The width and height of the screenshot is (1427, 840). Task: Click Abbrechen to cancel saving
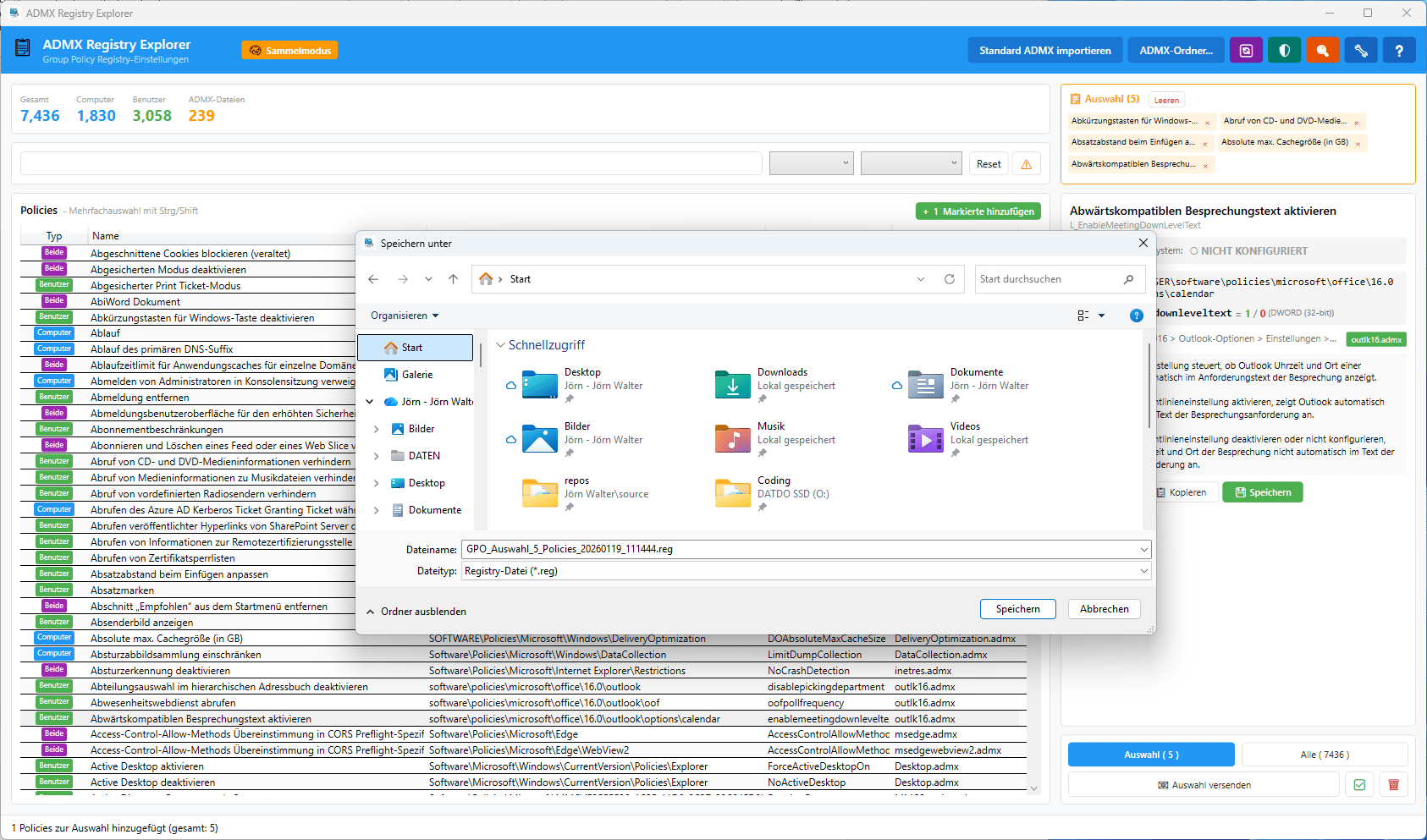[x=1104, y=609]
